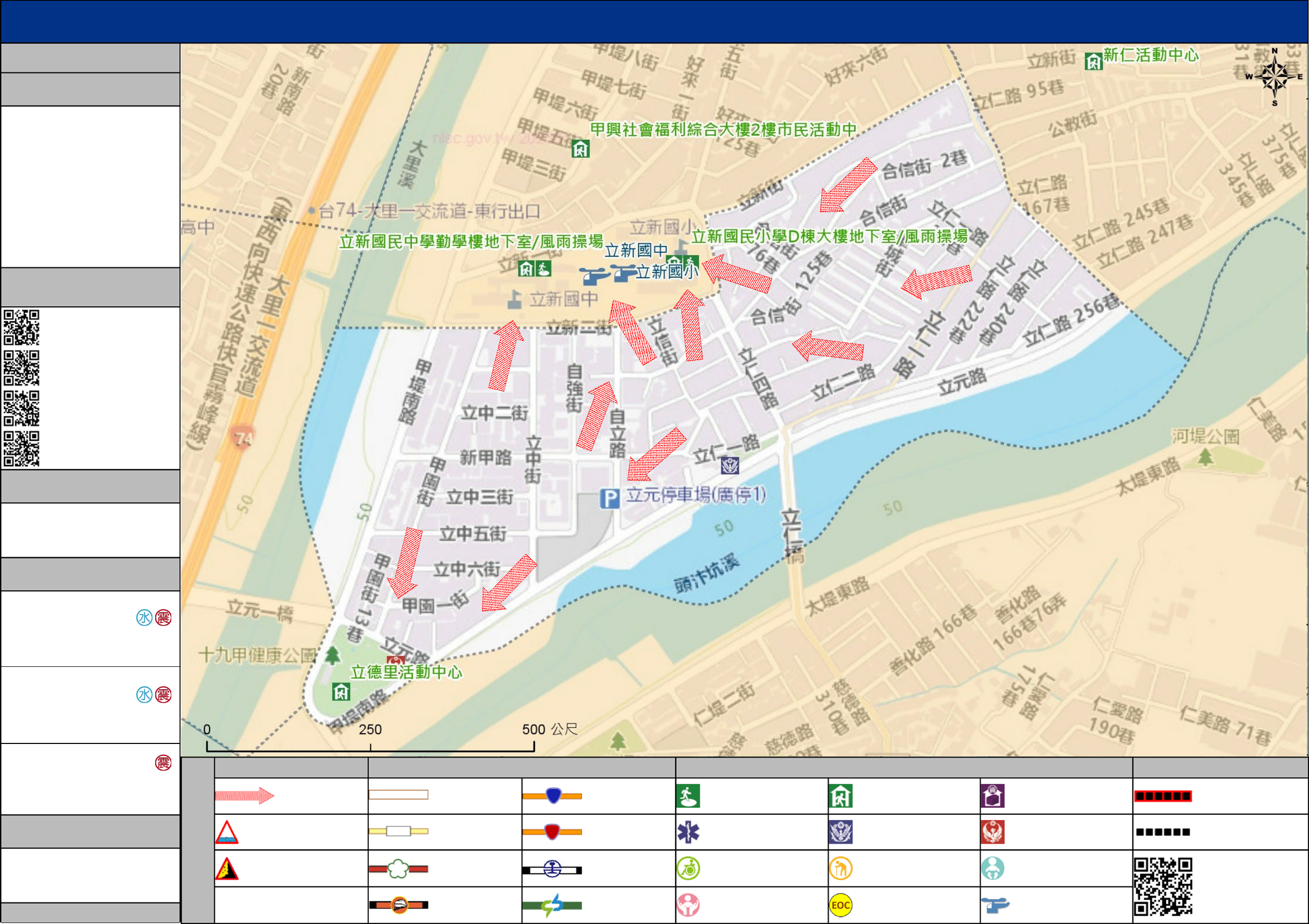Screen dimensions: 1309x924
Task: Click the 立新國民小學D棟大樓地下室/風雨操場 label
Action: 829,236
